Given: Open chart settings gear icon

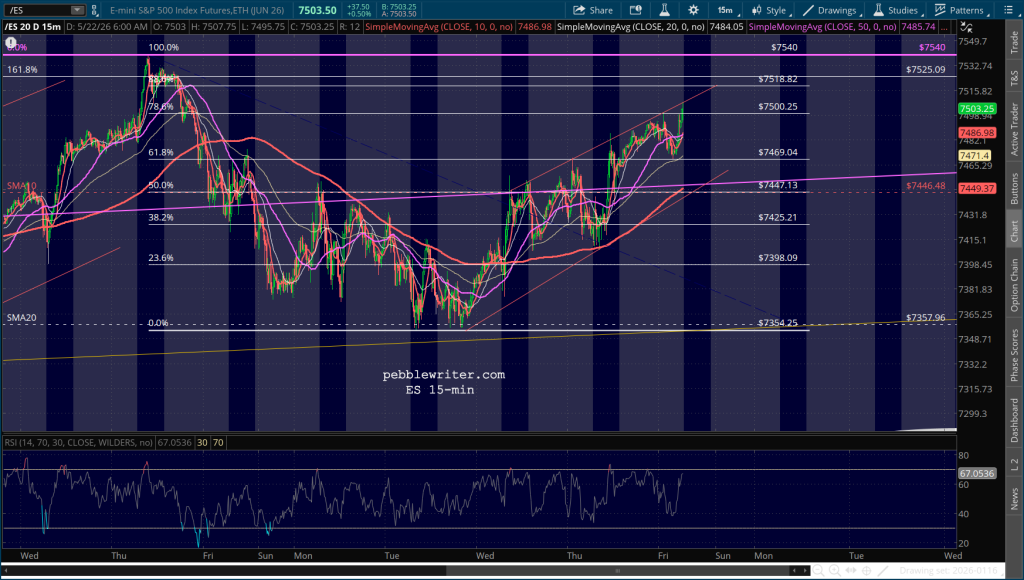Looking at the screenshot, I should pyautogui.click(x=693, y=10).
